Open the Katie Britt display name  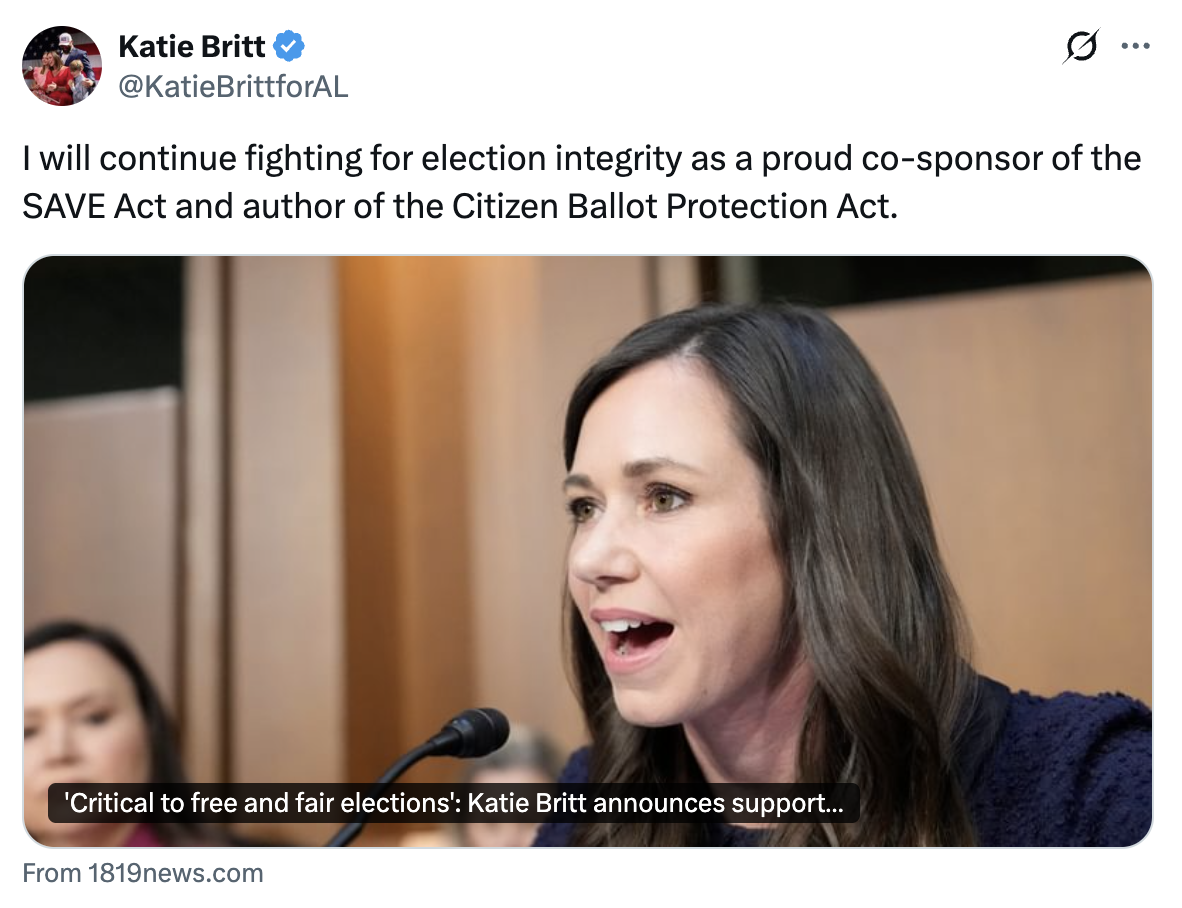pyautogui.click(x=192, y=46)
